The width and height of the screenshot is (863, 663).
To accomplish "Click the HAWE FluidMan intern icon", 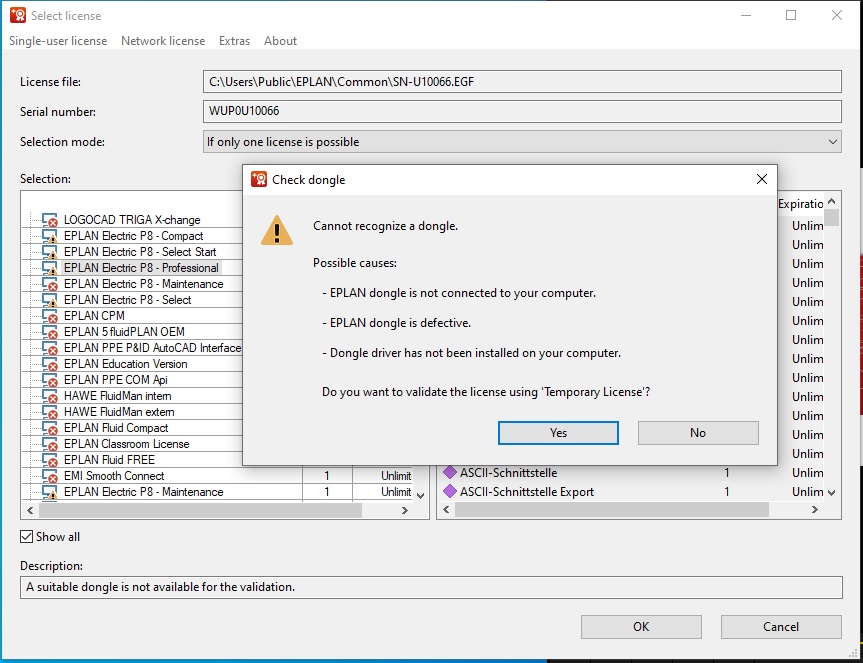I will tap(50, 396).
